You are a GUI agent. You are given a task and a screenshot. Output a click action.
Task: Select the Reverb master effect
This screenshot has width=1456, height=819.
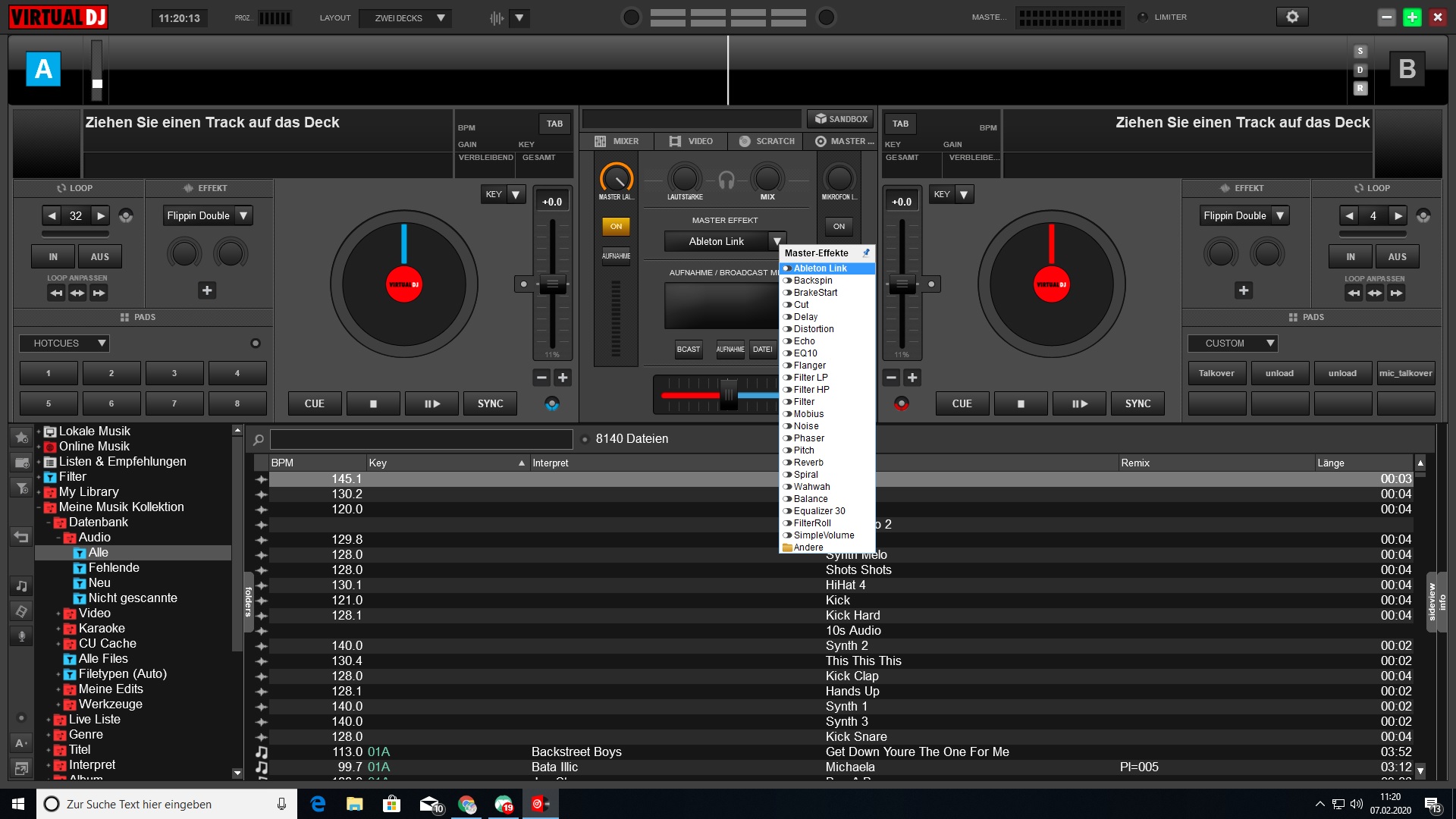pyautogui.click(x=827, y=463)
